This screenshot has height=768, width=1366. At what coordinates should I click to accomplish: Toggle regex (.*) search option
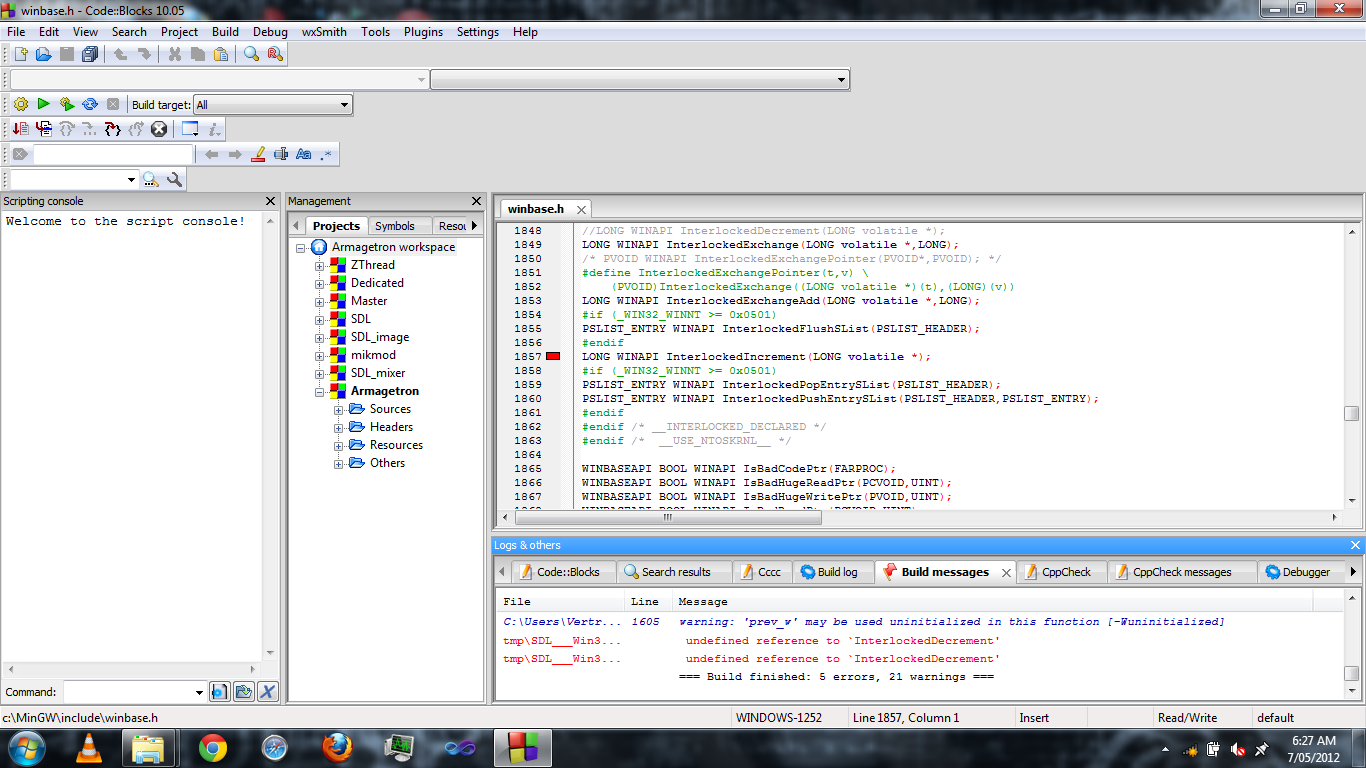coord(326,154)
